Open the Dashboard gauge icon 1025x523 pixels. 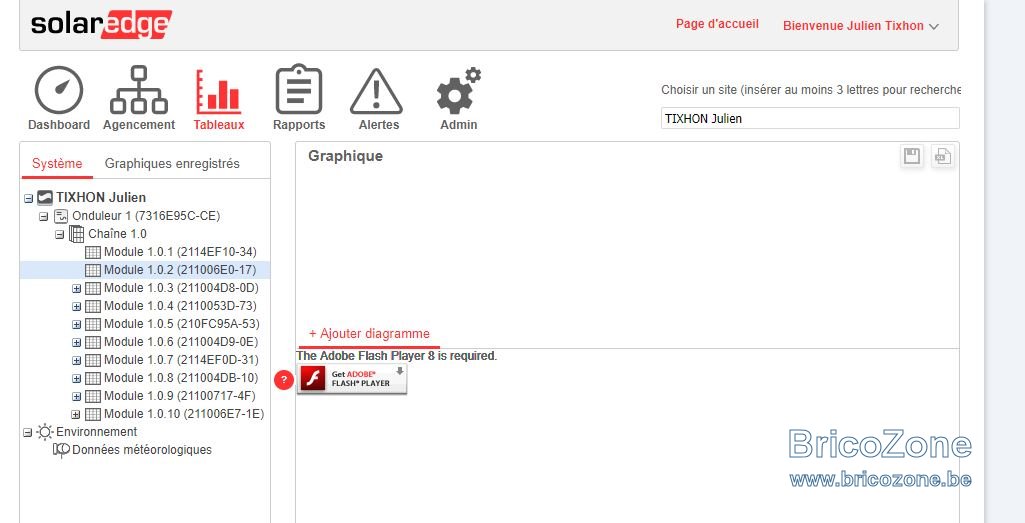pos(59,91)
